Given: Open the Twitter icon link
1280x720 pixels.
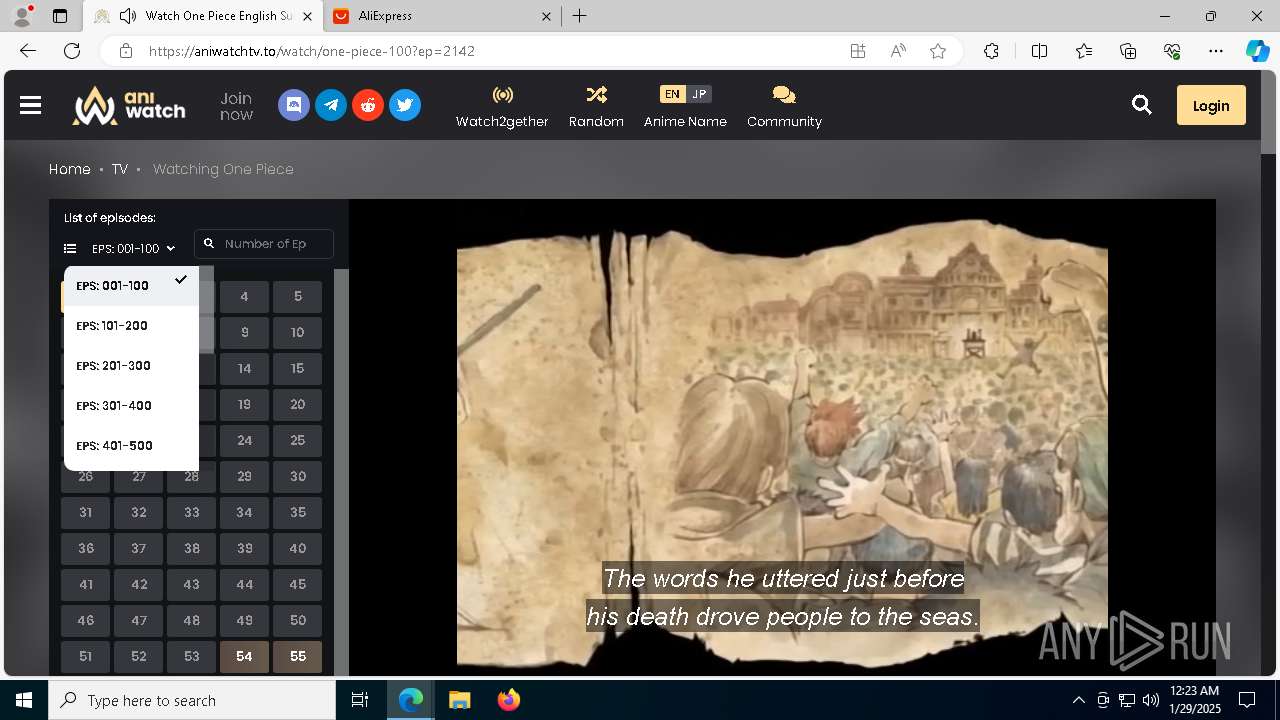Looking at the screenshot, I should (405, 105).
